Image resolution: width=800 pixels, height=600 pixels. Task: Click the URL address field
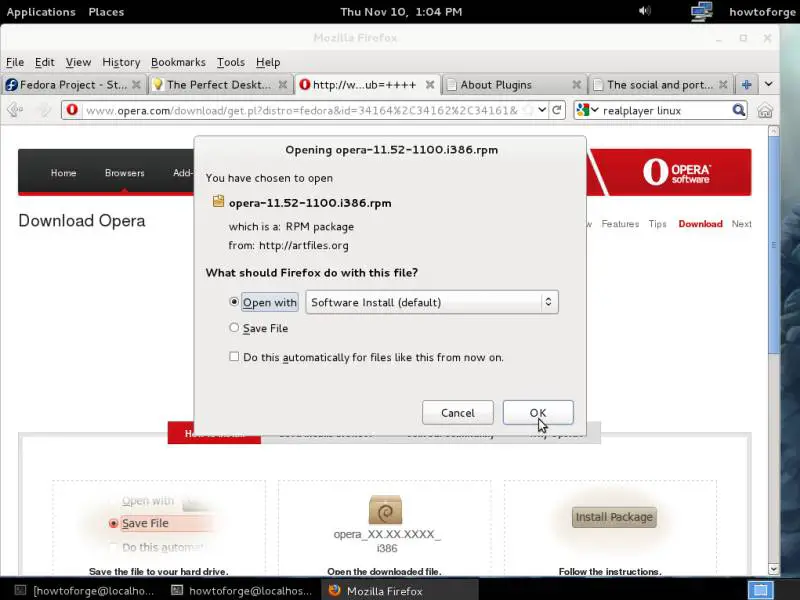tap(301, 110)
